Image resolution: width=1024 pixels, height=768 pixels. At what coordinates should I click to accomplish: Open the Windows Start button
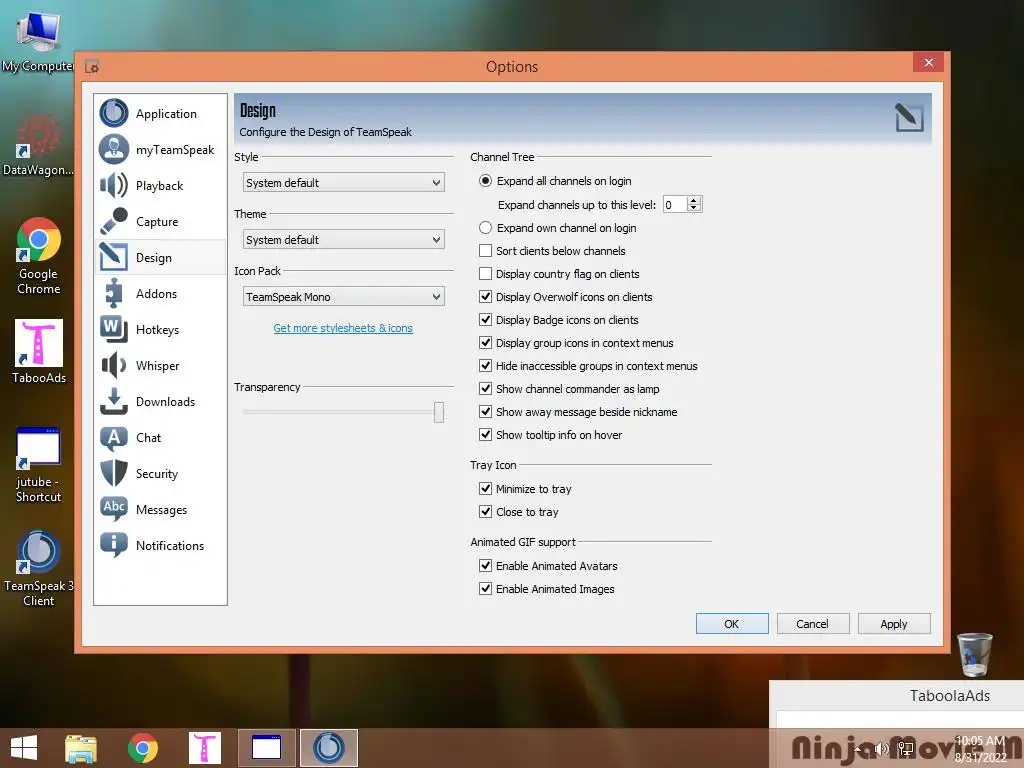coord(24,748)
